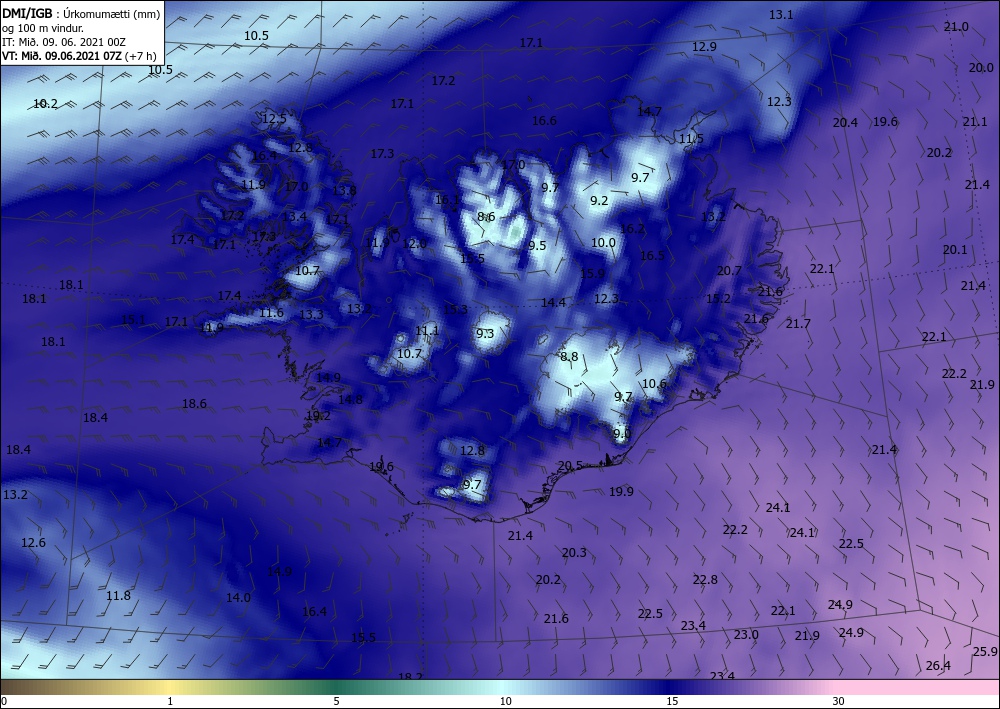Click the 26.4 value label
The image size is (1000, 709).
(938, 666)
